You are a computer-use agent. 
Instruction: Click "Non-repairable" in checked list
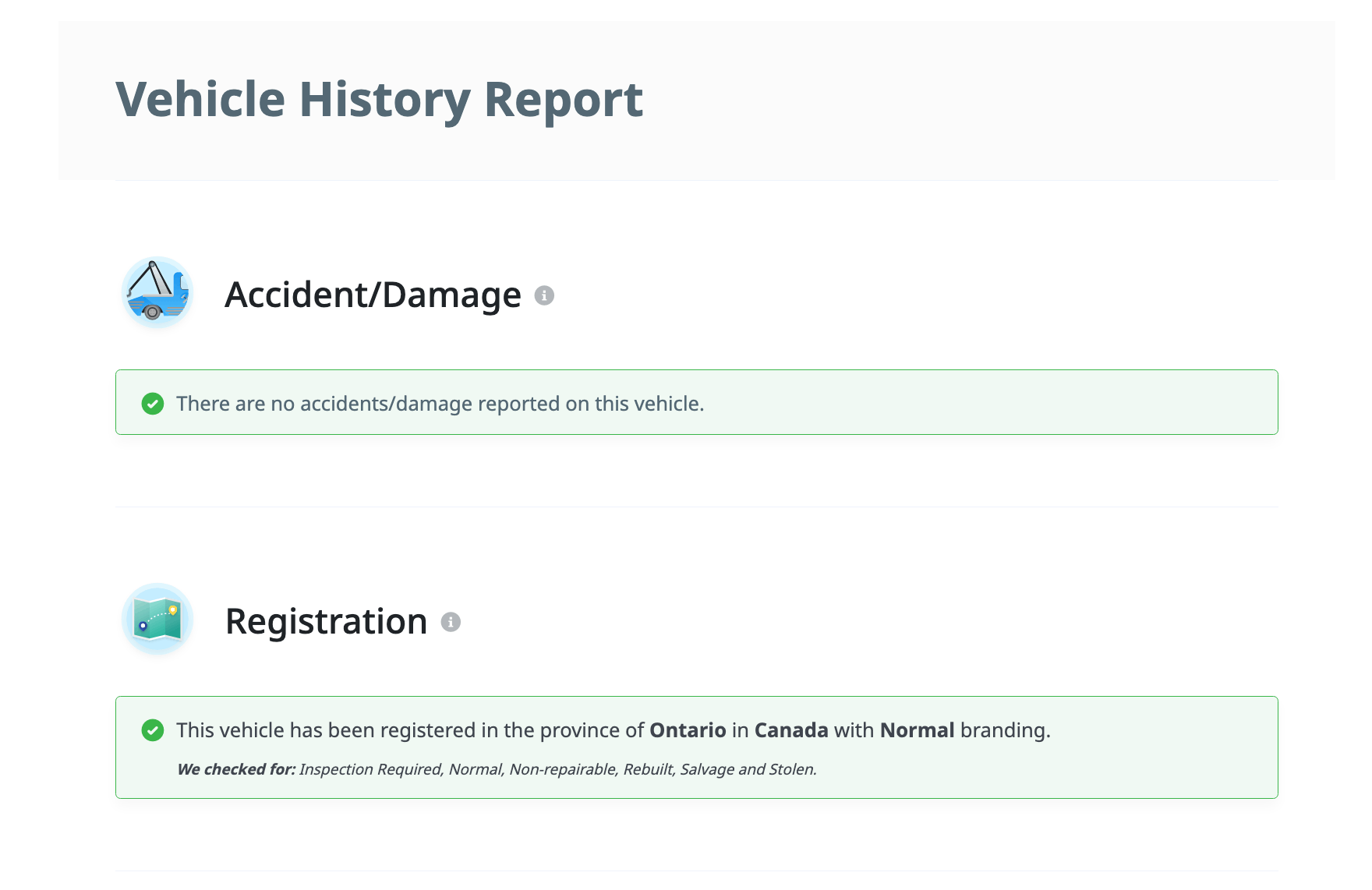tap(562, 769)
